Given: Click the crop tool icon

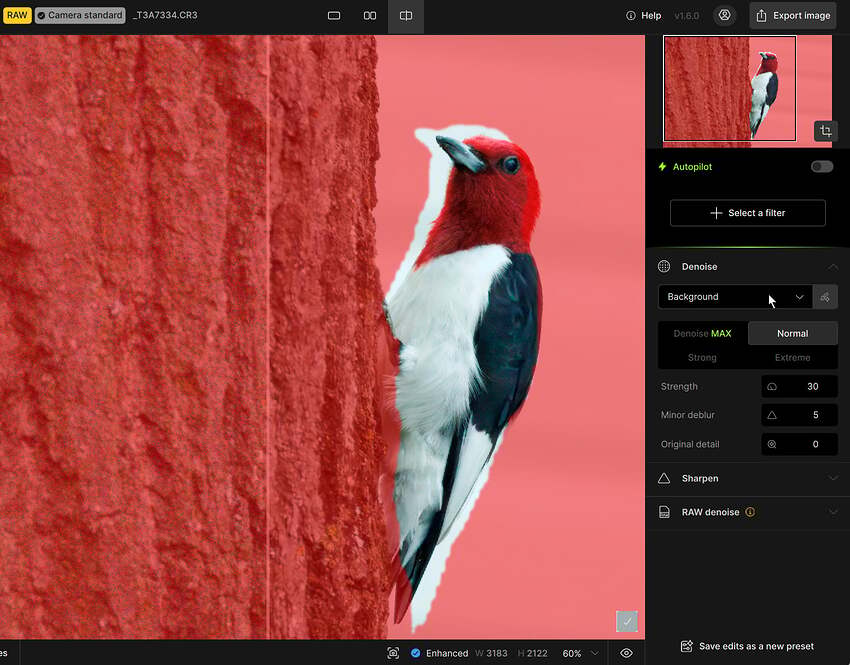Looking at the screenshot, I should [x=826, y=131].
